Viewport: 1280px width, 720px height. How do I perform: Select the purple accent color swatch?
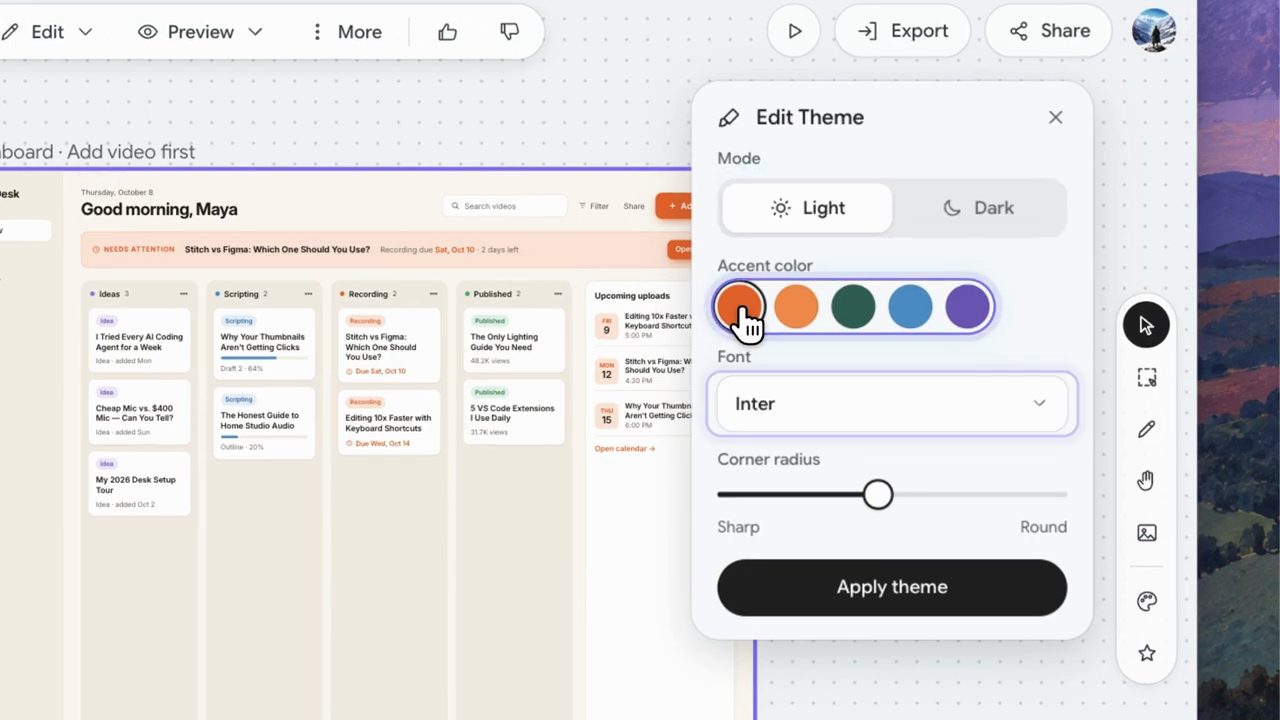[967, 306]
